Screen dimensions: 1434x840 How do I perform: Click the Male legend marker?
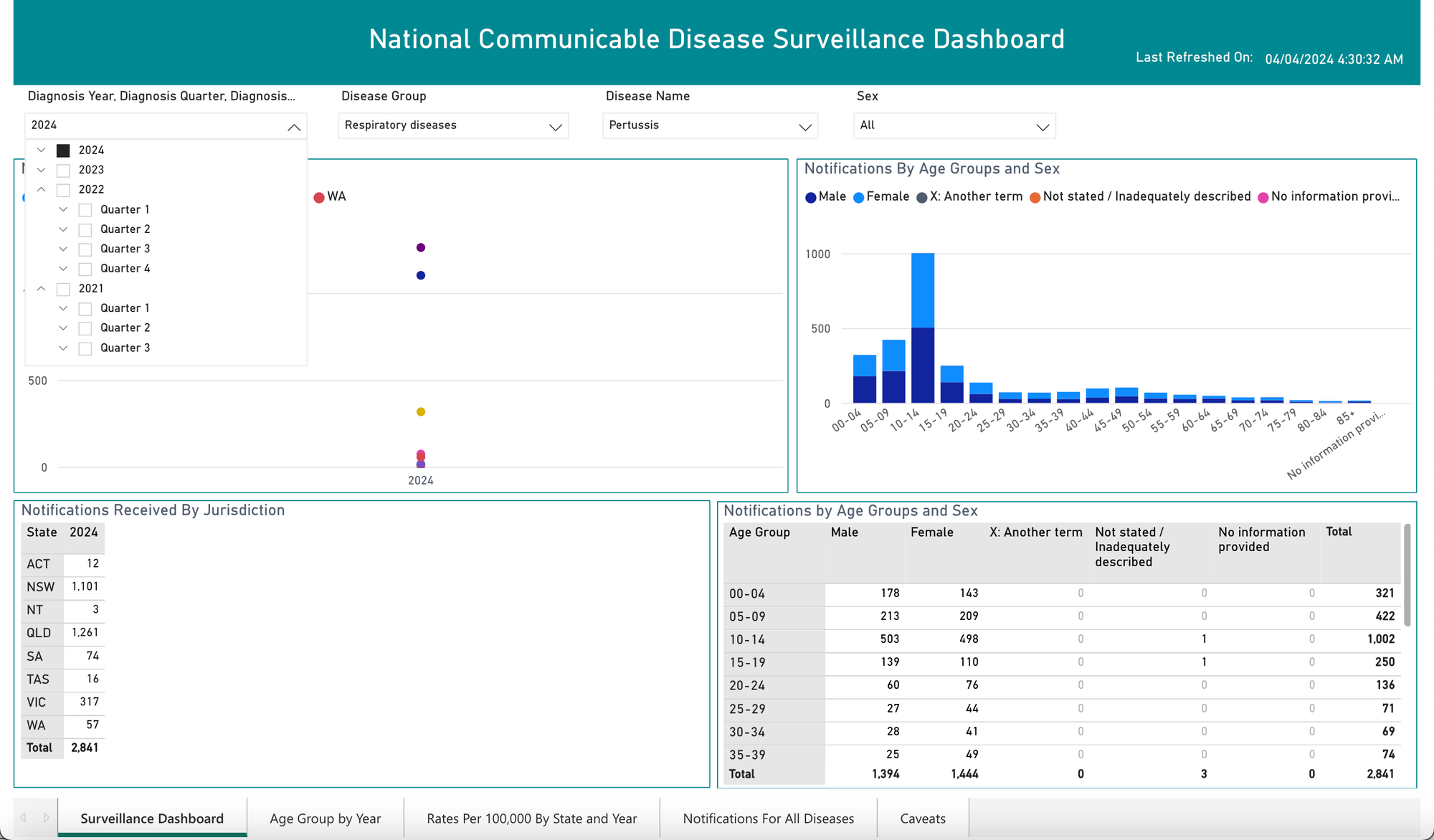(811, 197)
